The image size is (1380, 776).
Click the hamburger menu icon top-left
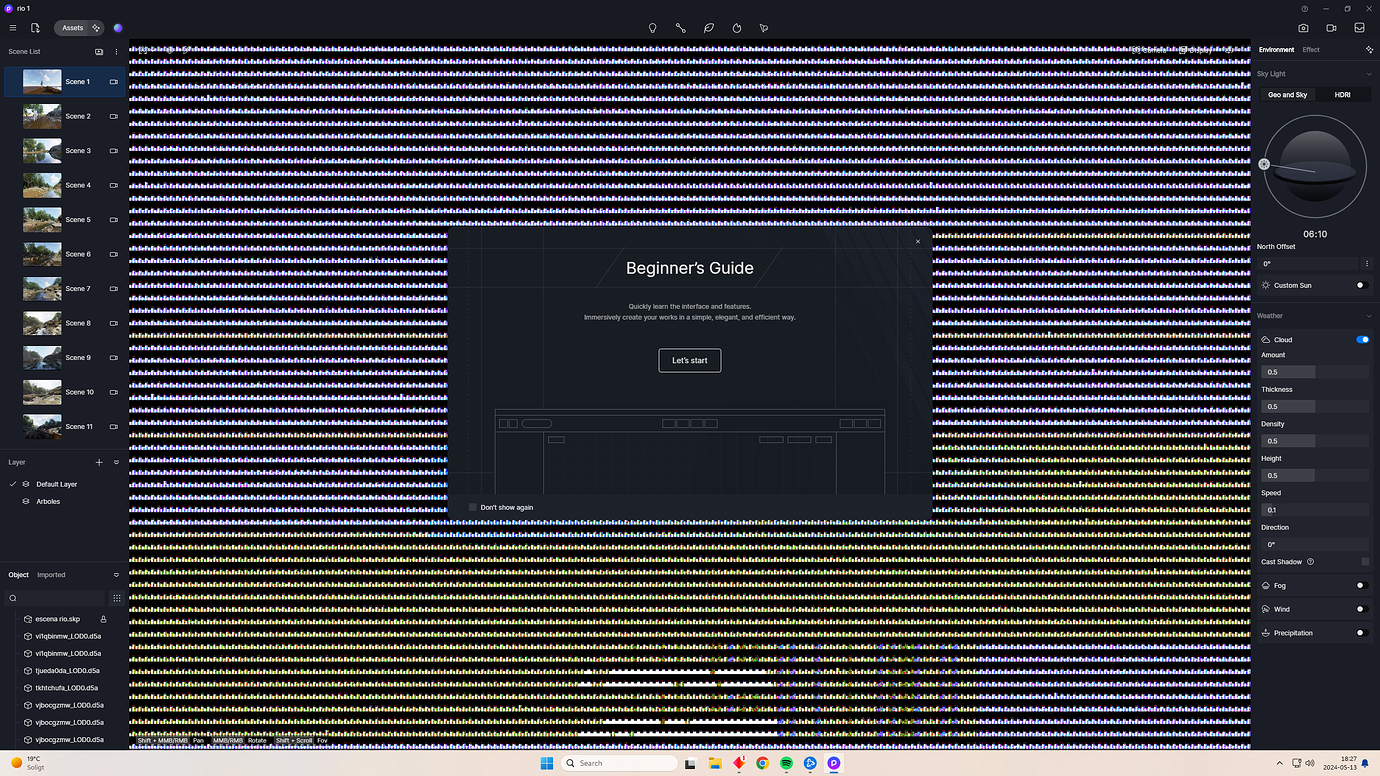pos(12,27)
